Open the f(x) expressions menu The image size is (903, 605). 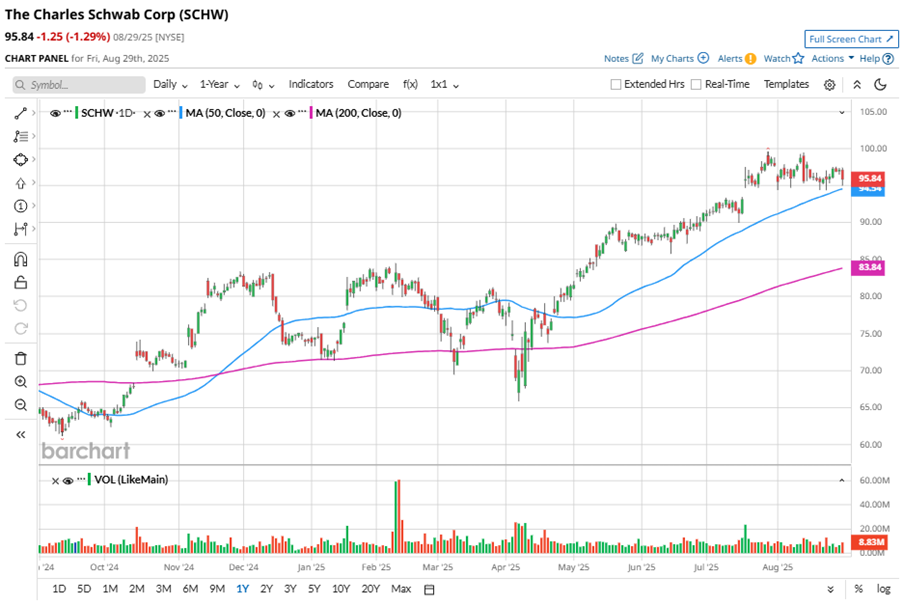point(410,84)
